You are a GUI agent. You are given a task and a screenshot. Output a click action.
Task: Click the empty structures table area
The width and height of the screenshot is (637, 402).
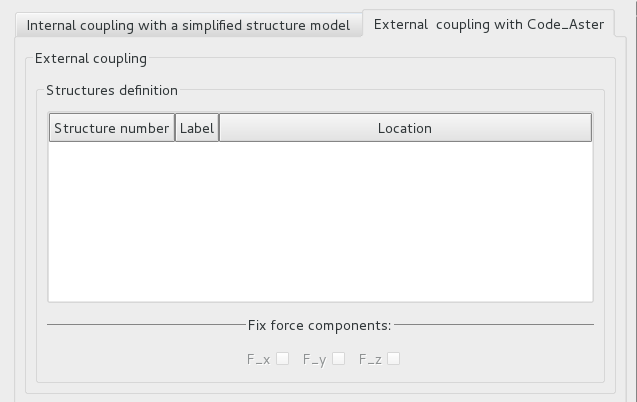coord(320,220)
